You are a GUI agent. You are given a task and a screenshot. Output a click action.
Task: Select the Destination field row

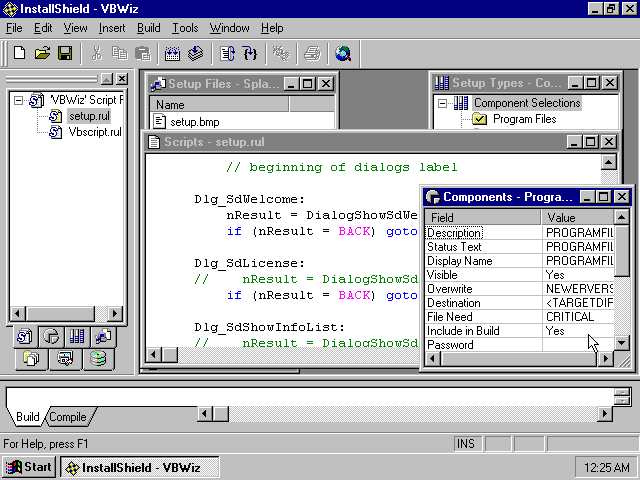519,303
